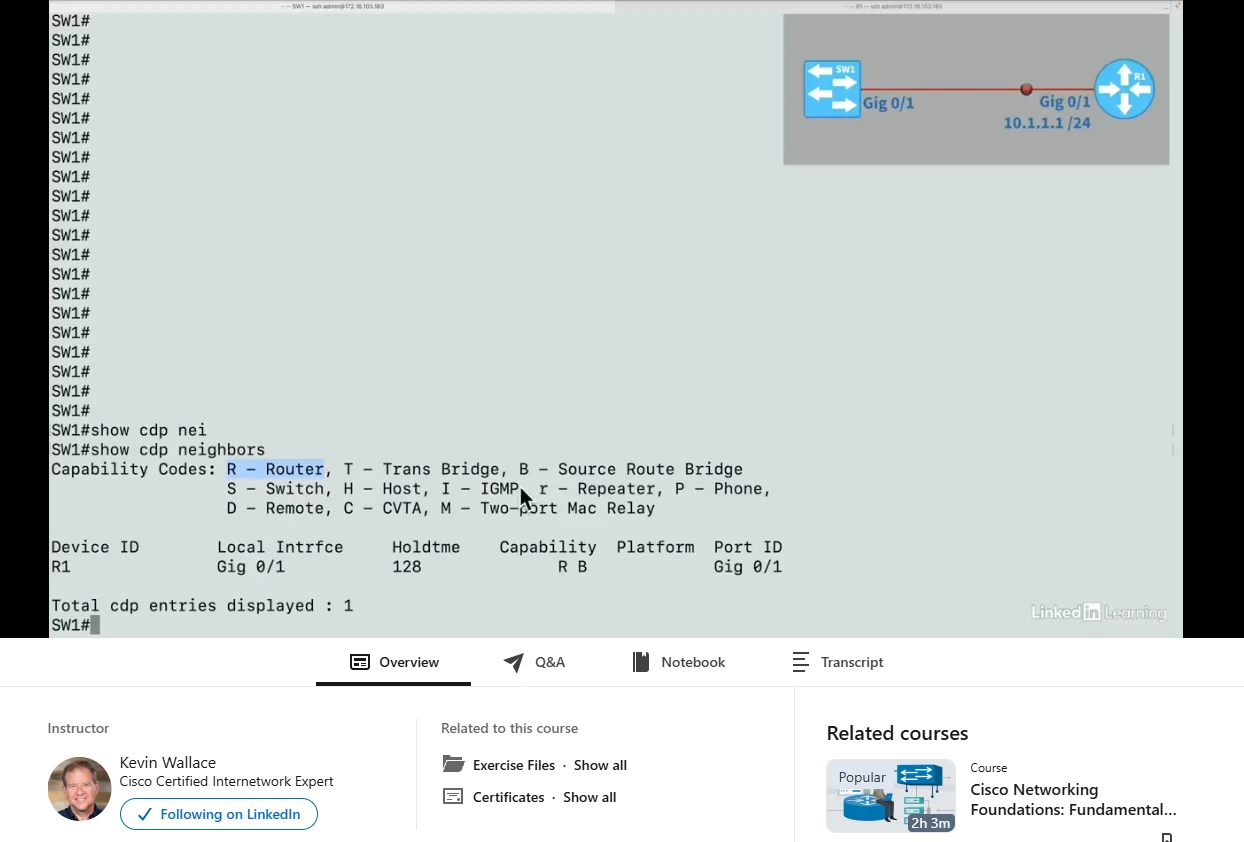This screenshot has height=842, width=1244.
Task: Click Kevin Wallace's profile photo
Action: pyautogui.click(x=79, y=789)
